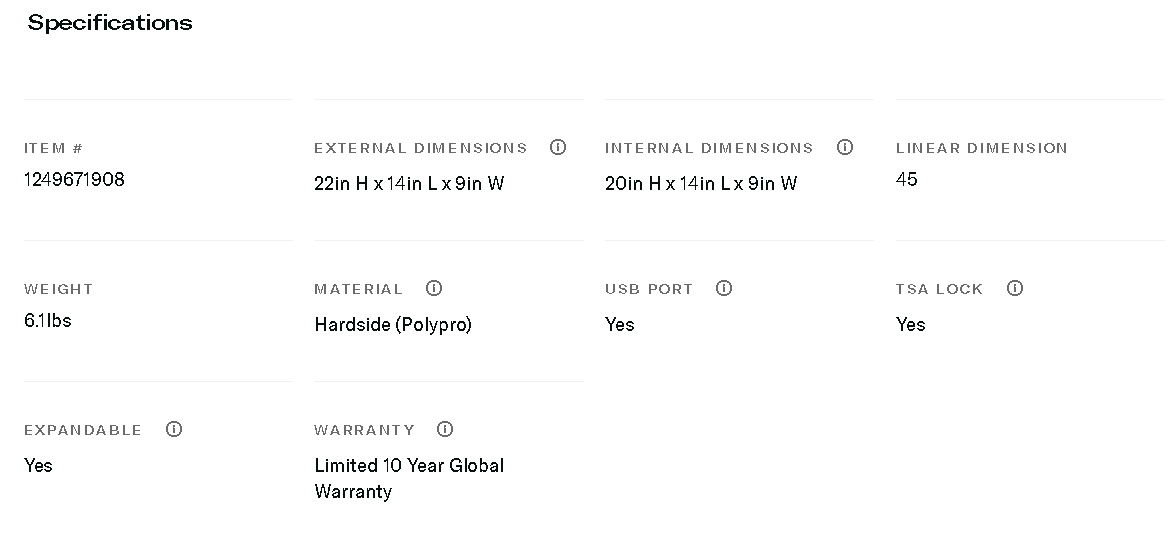This screenshot has height=550, width=1171.
Task: Open the Internal Dimensions info tooltip icon
Action: pos(845,147)
